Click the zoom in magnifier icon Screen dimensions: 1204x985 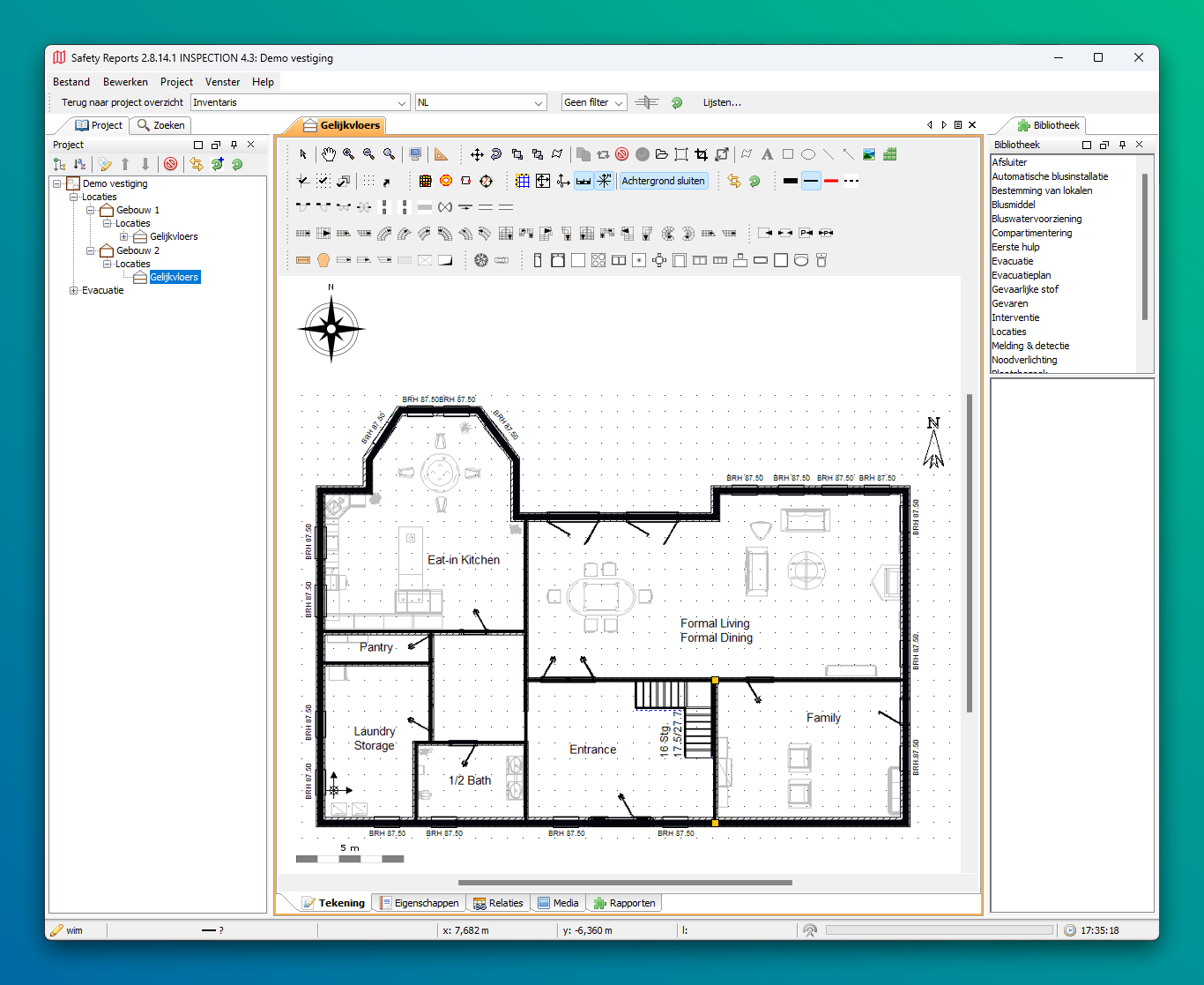tap(349, 154)
